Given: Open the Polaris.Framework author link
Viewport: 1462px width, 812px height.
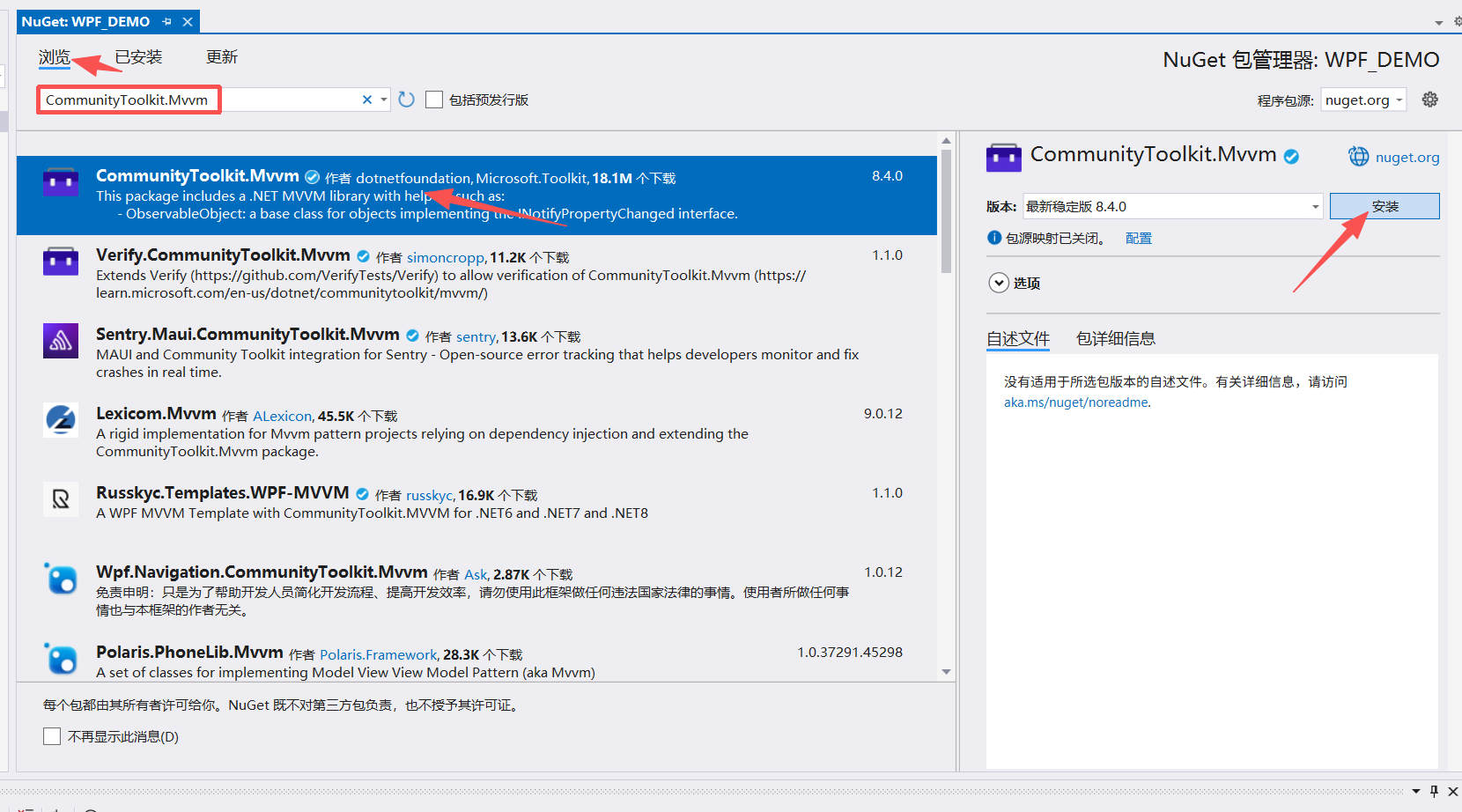Looking at the screenshot, I should tap(379, 654).
